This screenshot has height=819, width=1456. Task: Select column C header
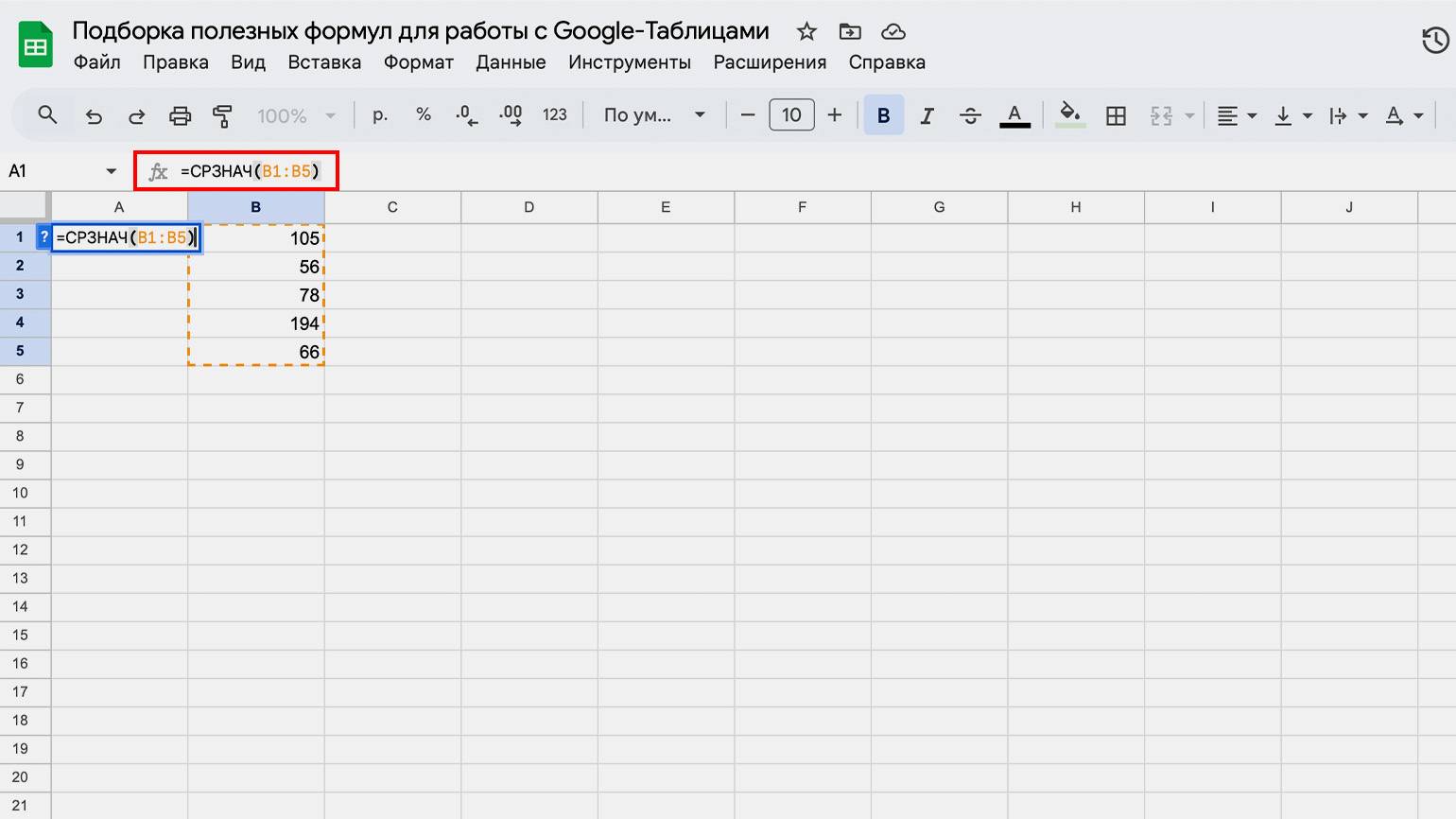[x=392, y=207]
